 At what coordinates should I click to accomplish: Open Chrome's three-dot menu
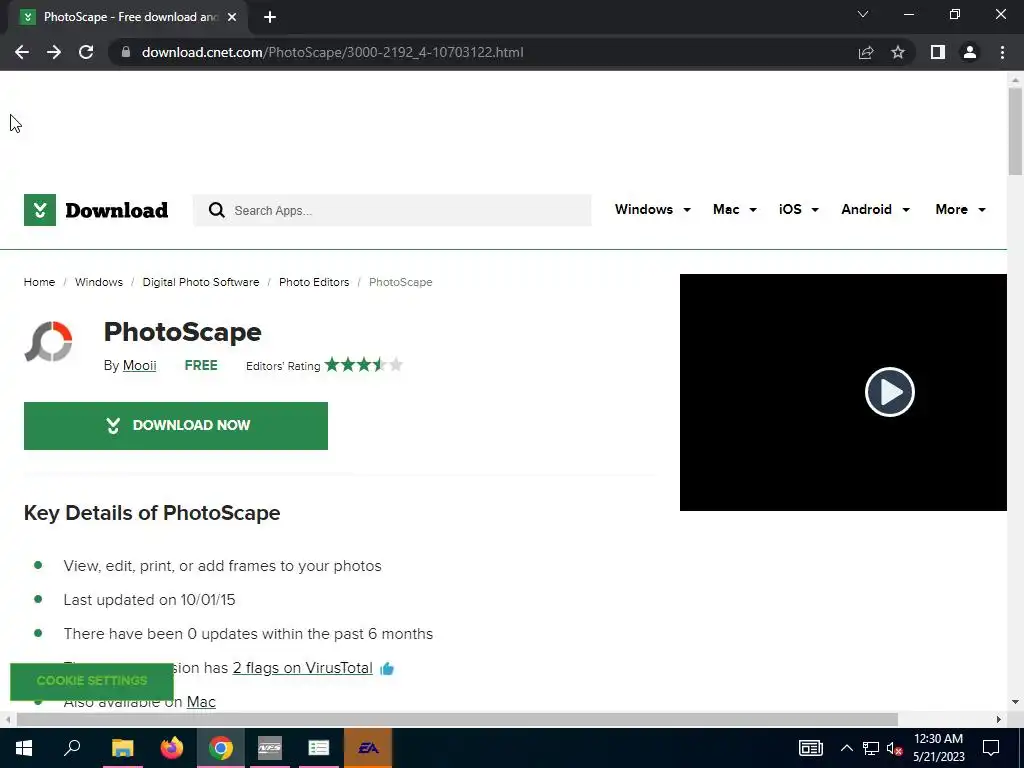tap(1002, 52)
